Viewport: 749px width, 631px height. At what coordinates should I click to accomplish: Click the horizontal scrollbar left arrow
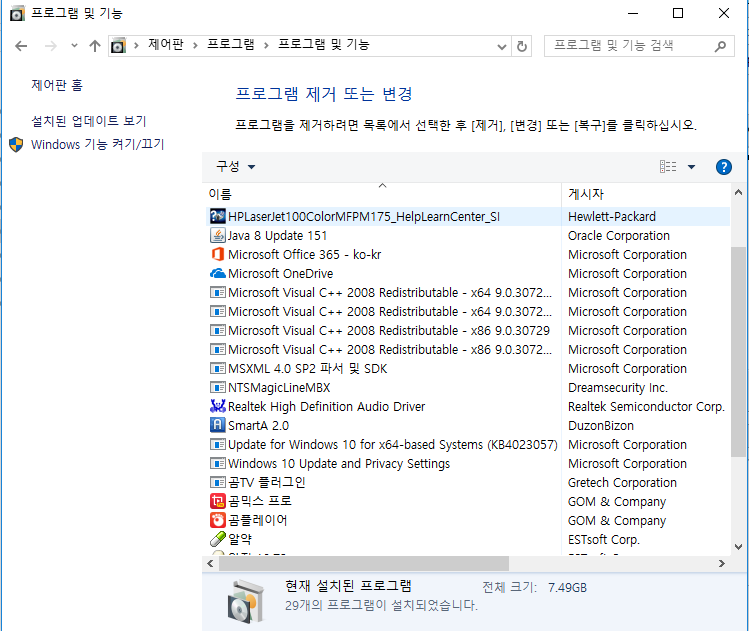click(210, 564)
